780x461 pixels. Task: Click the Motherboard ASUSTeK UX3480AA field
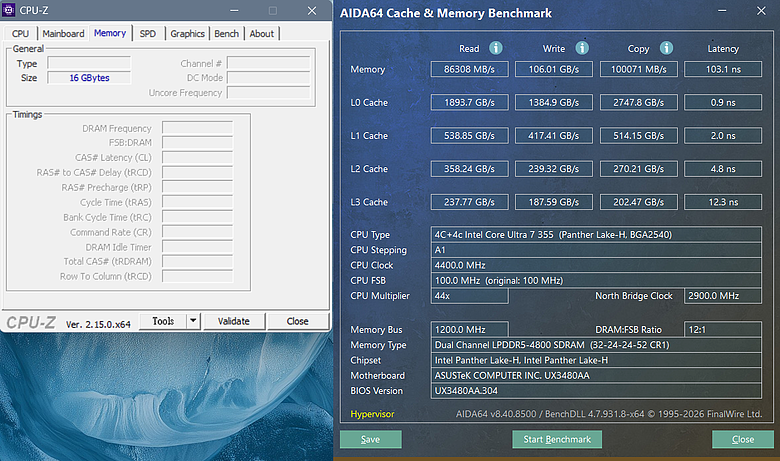(596, 375)
